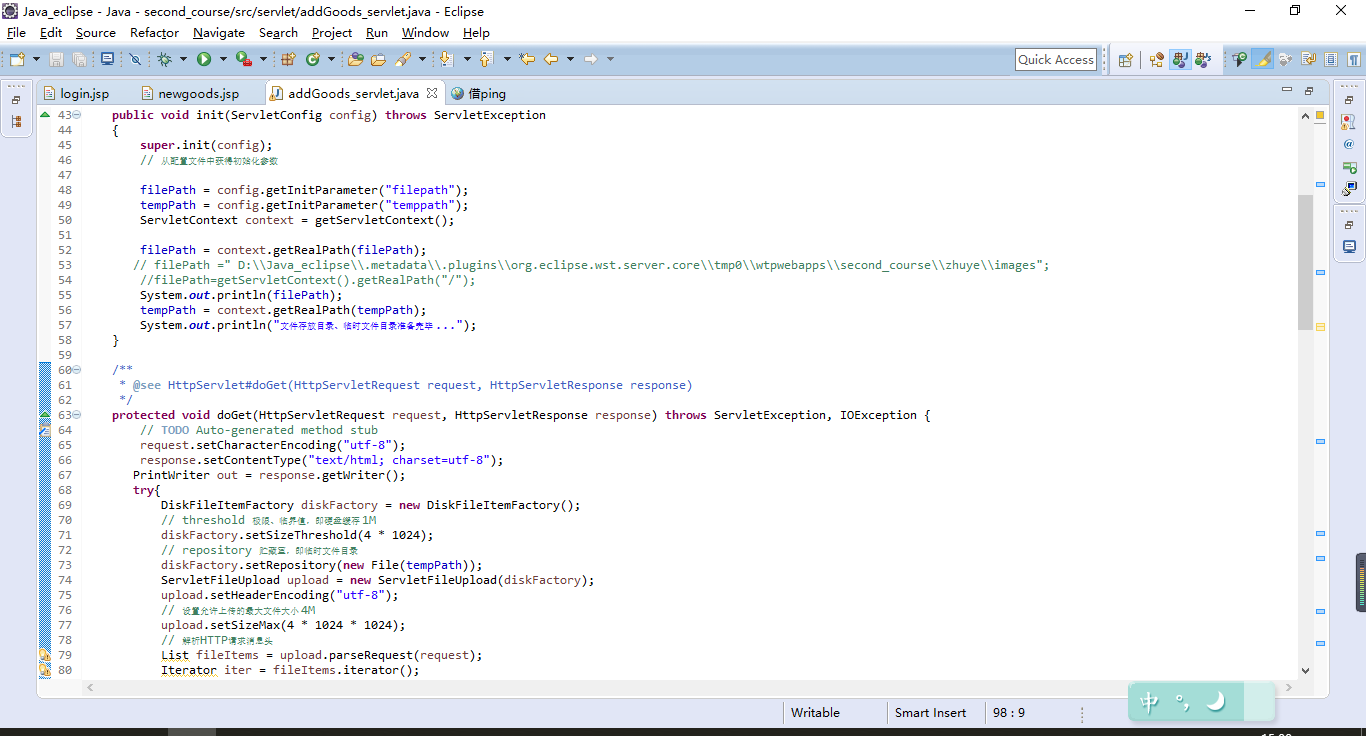
Task: Toggle Show Whitespace Characters pilcrow
Action: [x=1354, y=60]
